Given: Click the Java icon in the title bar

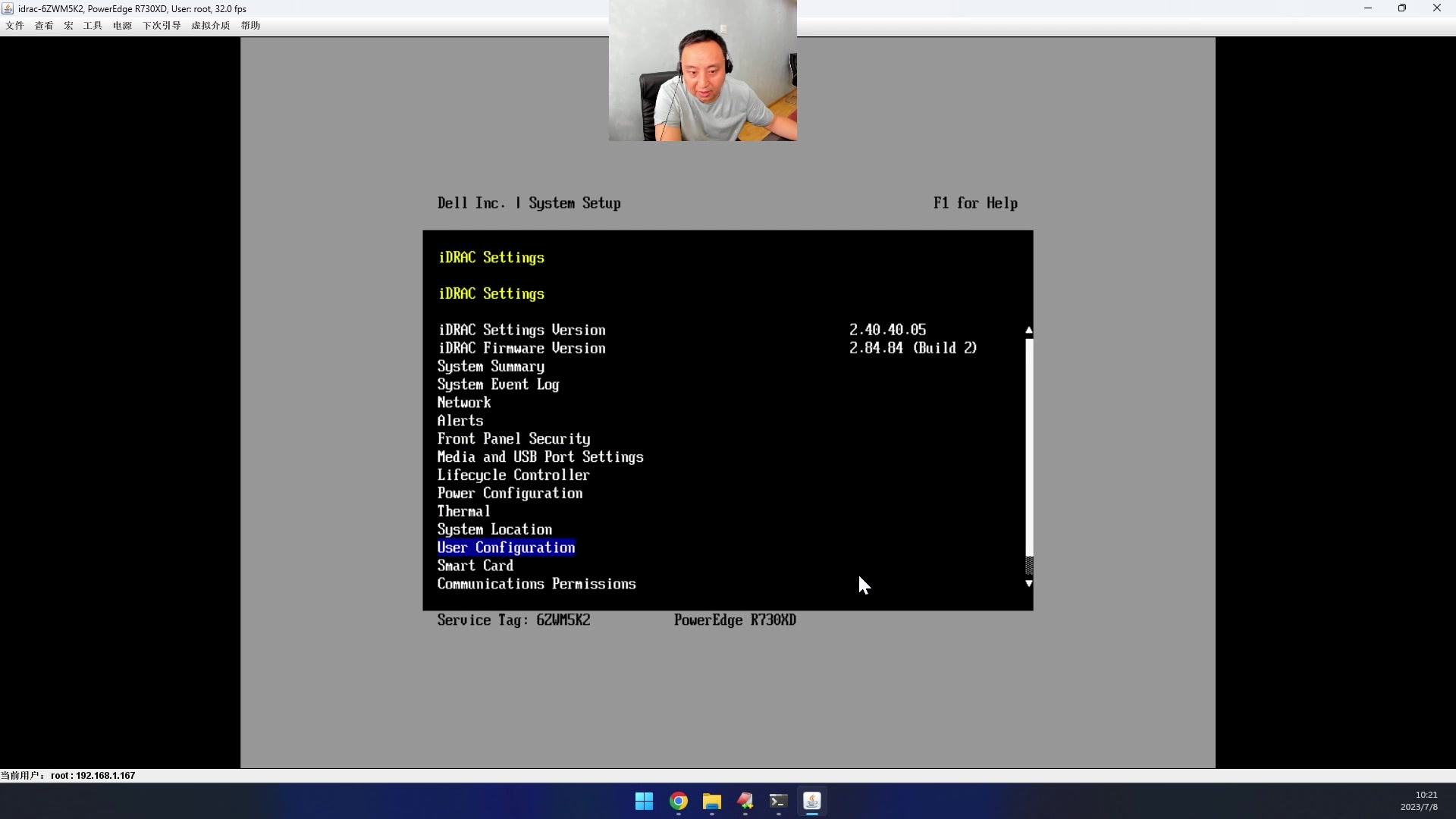Looking at the screenshot, I should point(8,8).
